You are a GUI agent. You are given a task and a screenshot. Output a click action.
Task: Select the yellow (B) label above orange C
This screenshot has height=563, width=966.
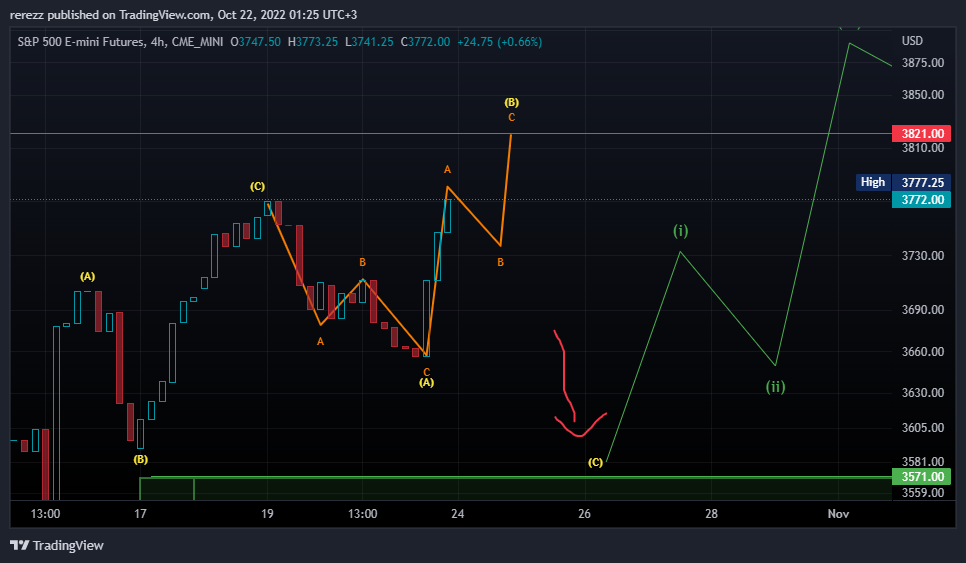tap(511, 102)
